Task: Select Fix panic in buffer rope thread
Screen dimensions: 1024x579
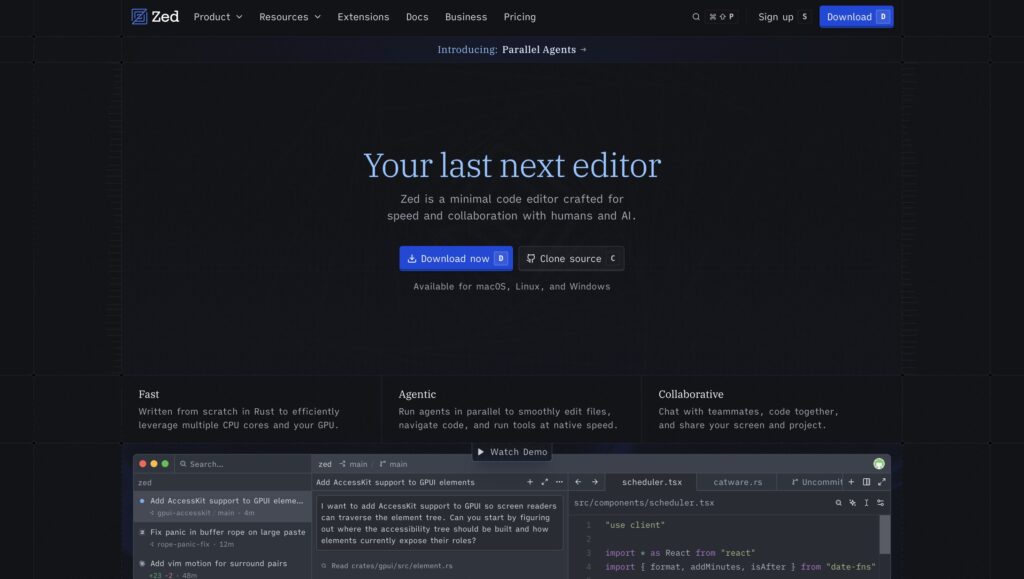Action: tap(222, 538)
